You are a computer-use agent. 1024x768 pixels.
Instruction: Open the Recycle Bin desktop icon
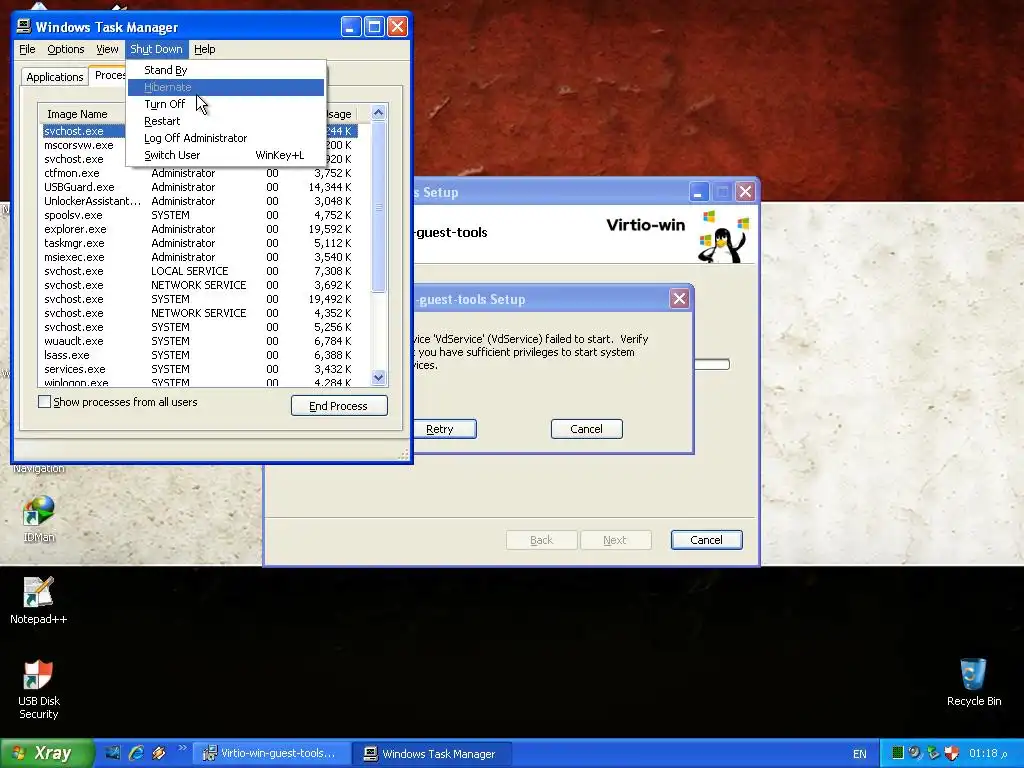click(x=973, y=682)
